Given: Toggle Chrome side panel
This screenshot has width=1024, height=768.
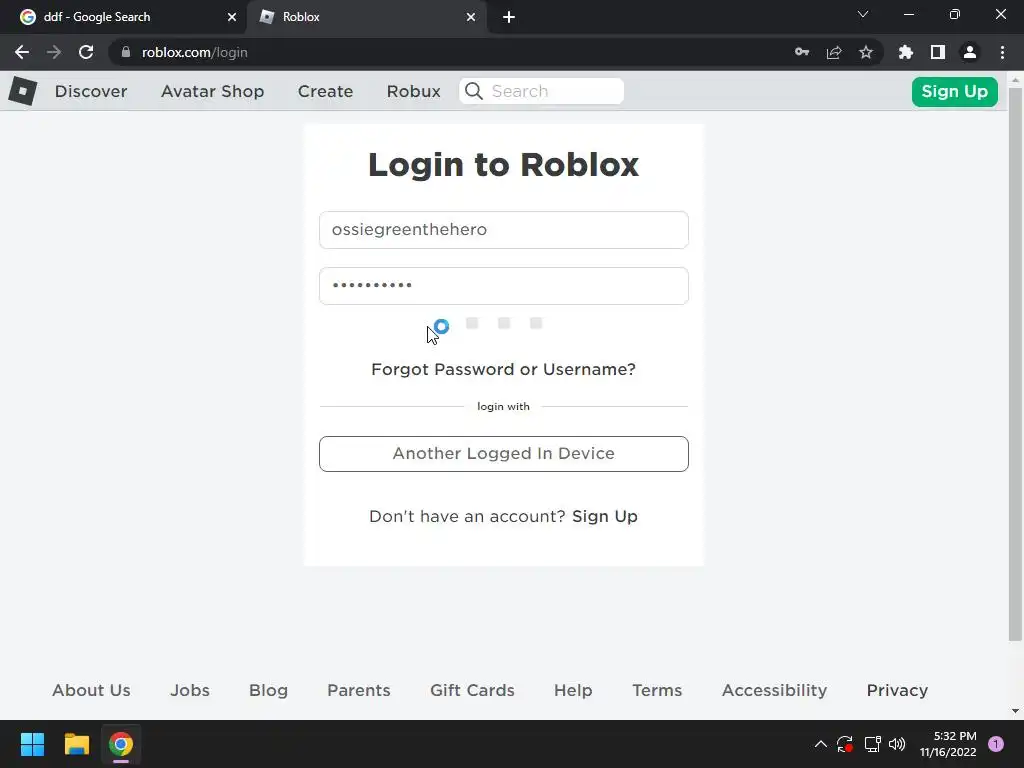Looking at the screenshot, I should pos(938,52).
